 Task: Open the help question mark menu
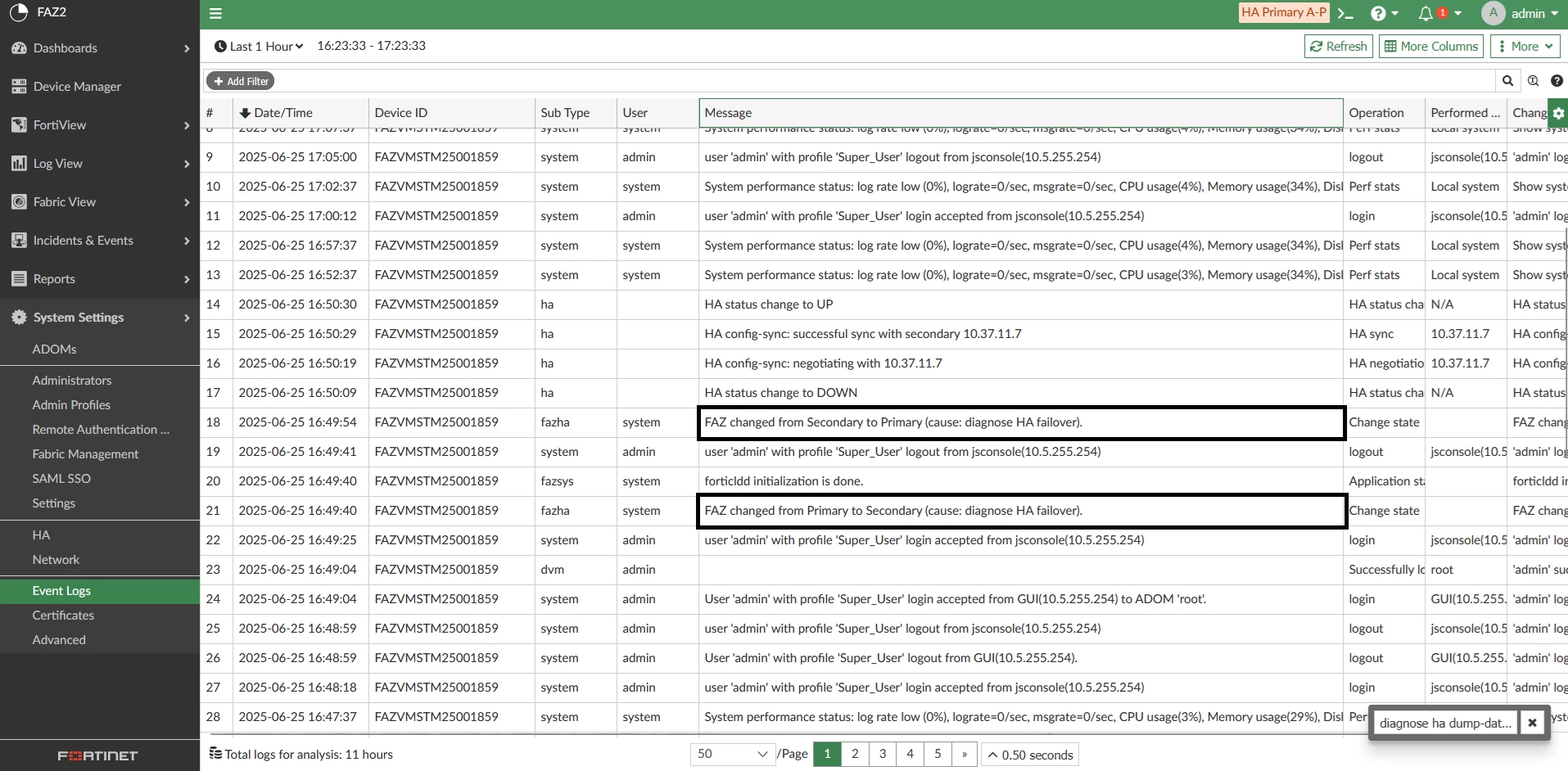(1385, 13)
